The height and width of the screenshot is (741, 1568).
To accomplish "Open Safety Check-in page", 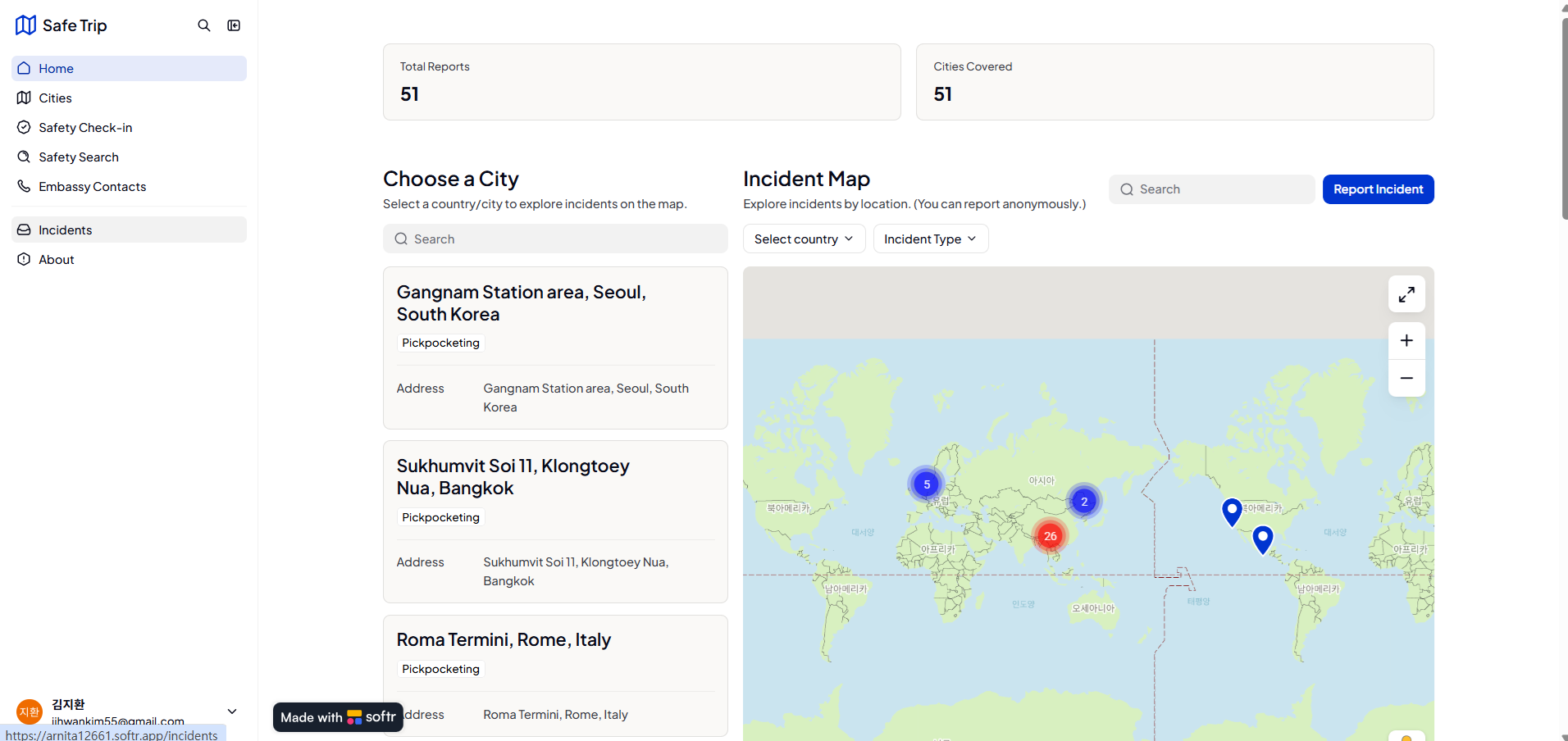I will click(85, 128).
